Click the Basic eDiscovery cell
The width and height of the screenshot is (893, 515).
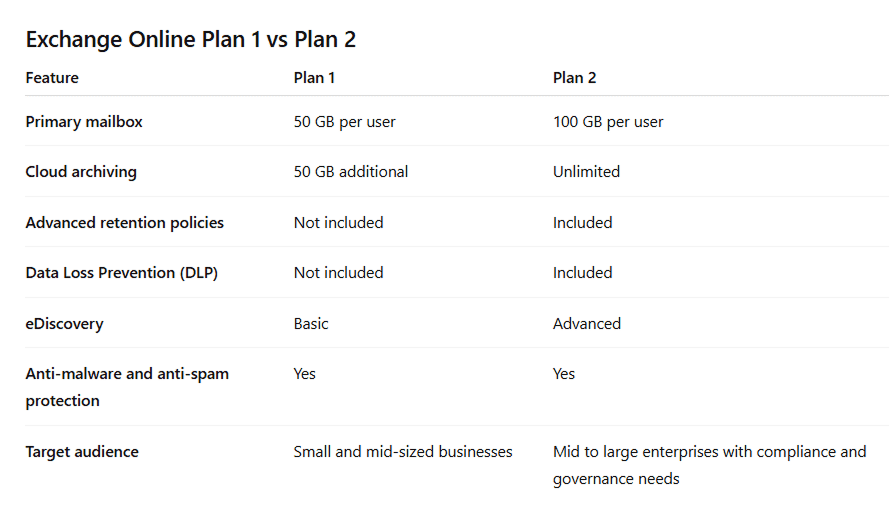pyautogui.click(x=311, y=324)
